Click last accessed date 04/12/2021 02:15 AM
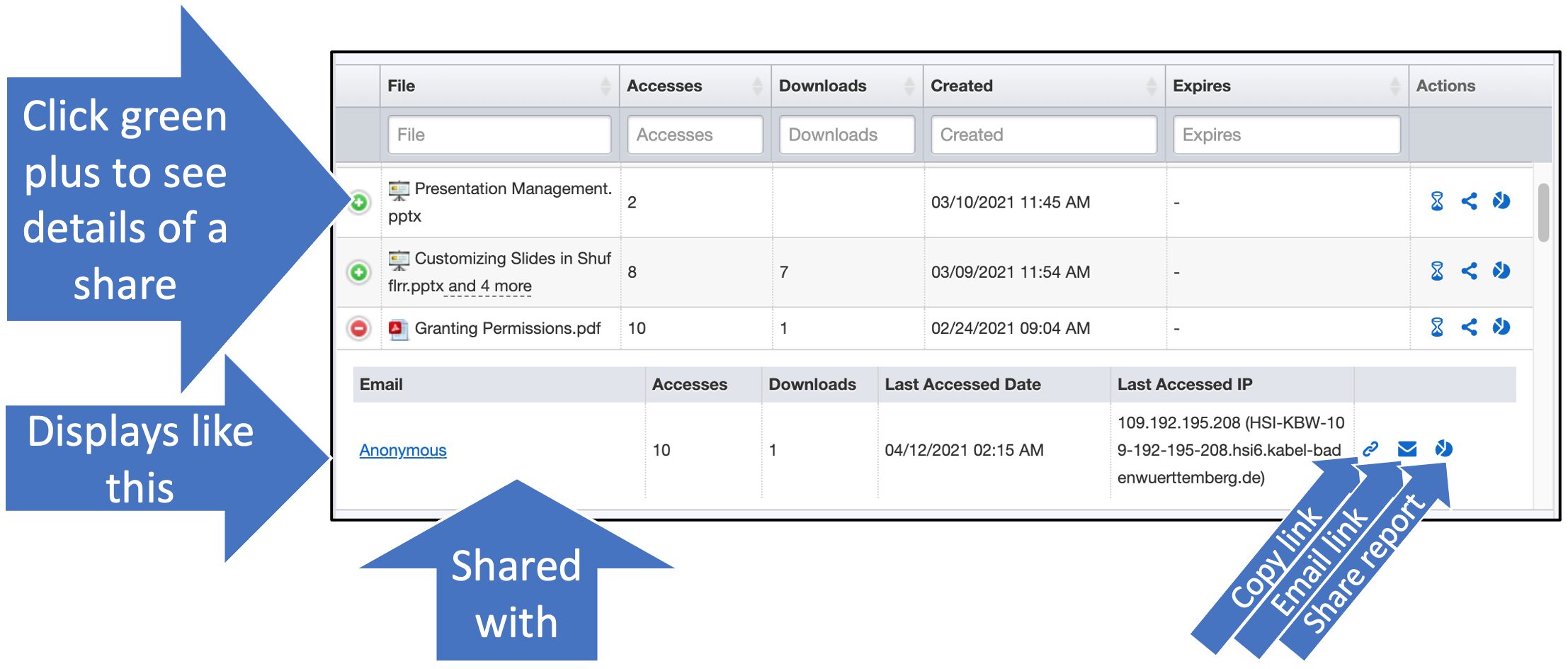The image size is (1568, 669). point(964,450)
